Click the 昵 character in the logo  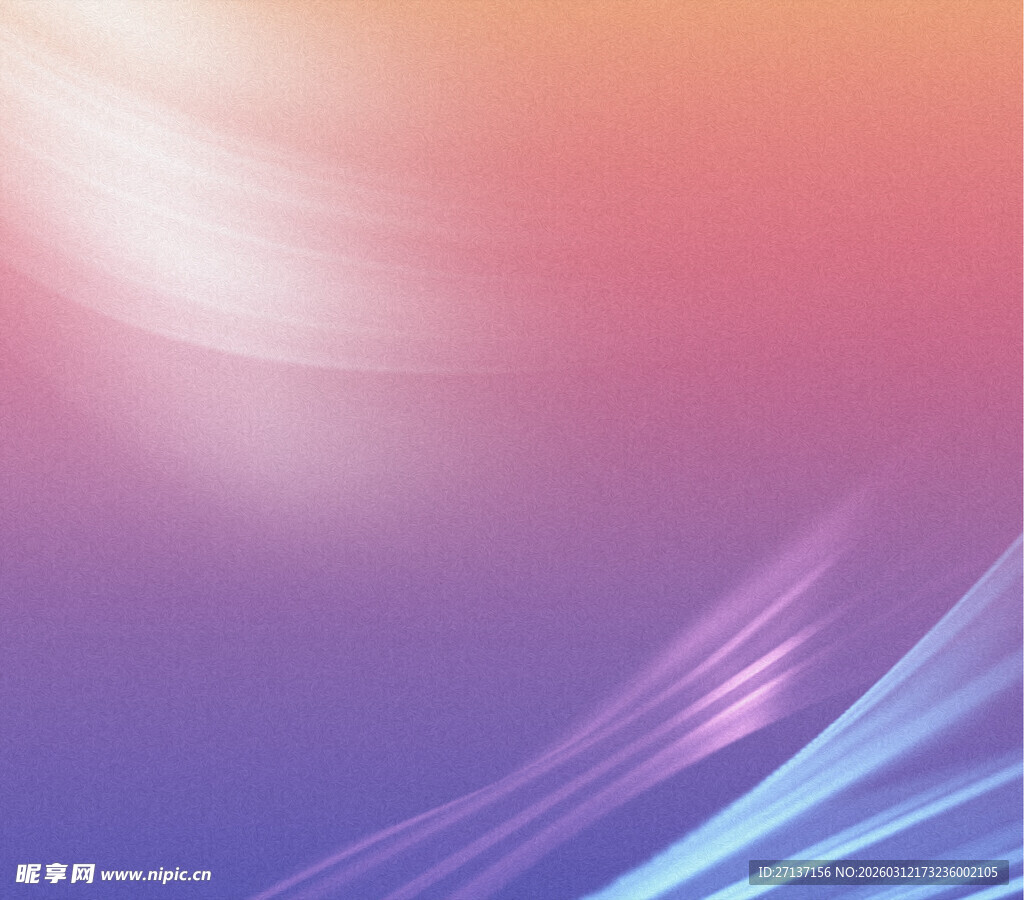[x=28, y=873]
